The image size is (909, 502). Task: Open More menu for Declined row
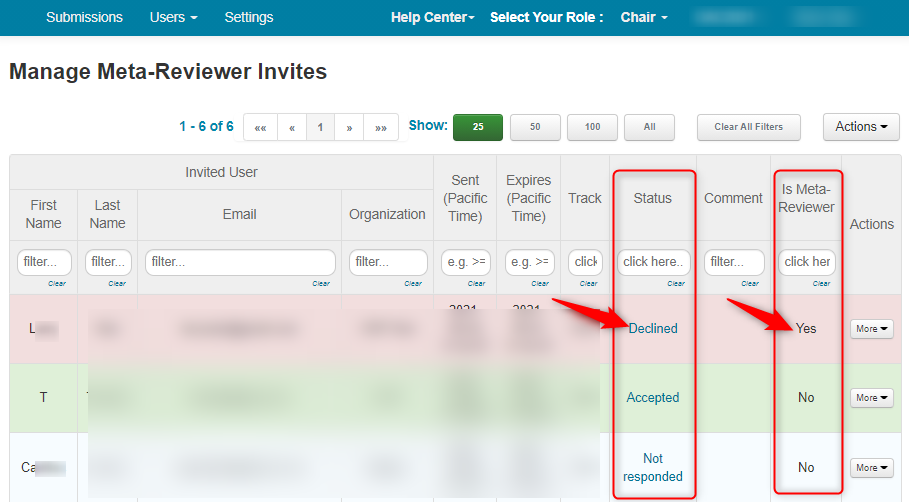point(871,329)
